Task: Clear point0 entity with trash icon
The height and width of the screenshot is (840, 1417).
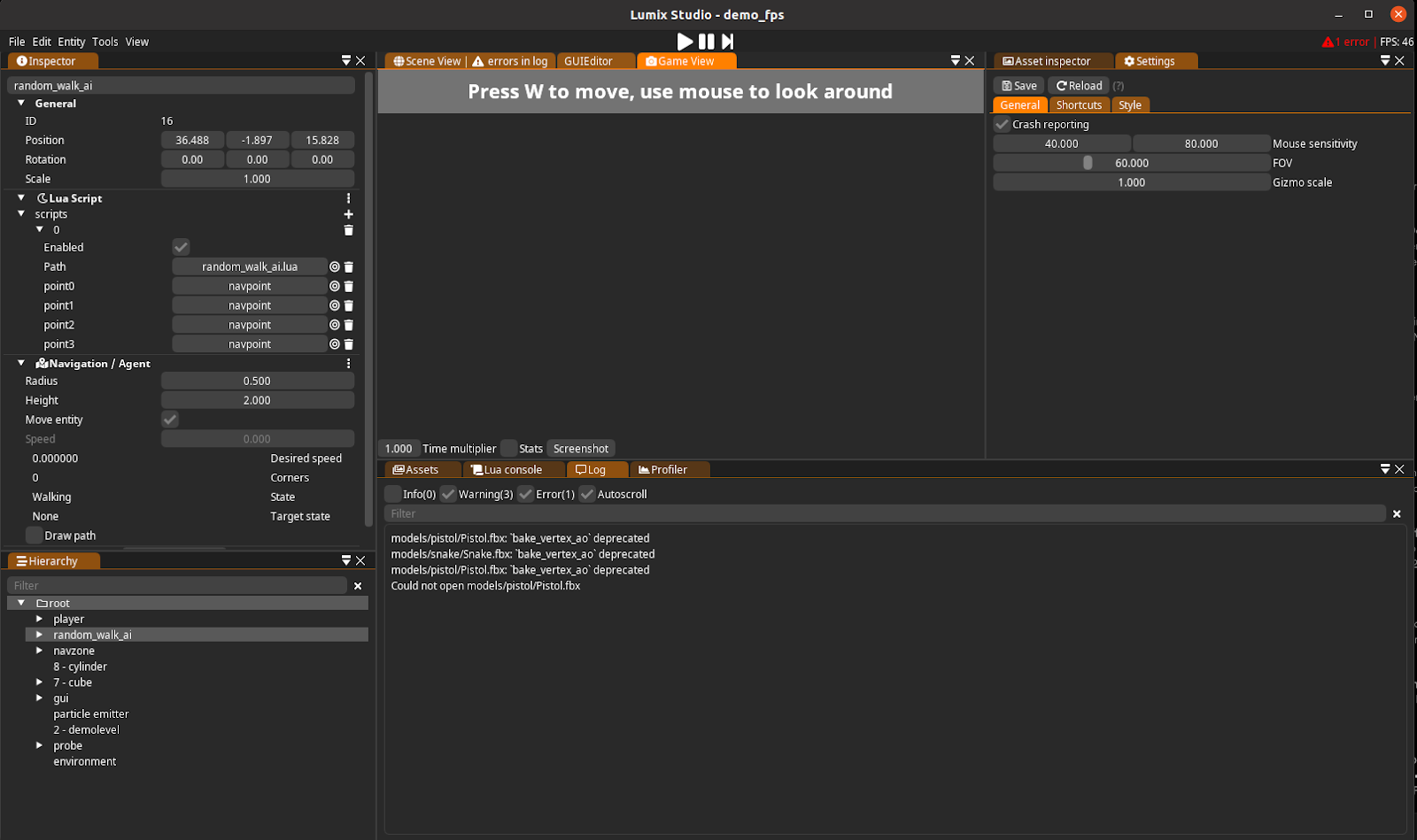Action: click(x=348, y=286)
